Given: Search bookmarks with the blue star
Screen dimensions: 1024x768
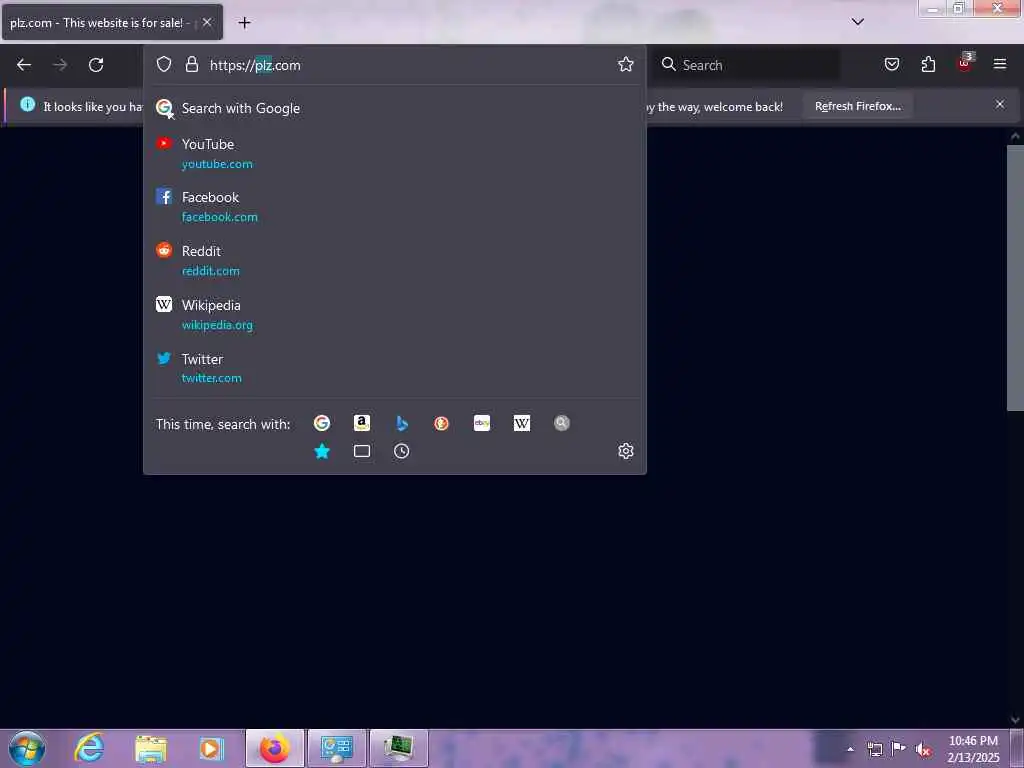Looking at the screenshot, I should click(321, 451).
